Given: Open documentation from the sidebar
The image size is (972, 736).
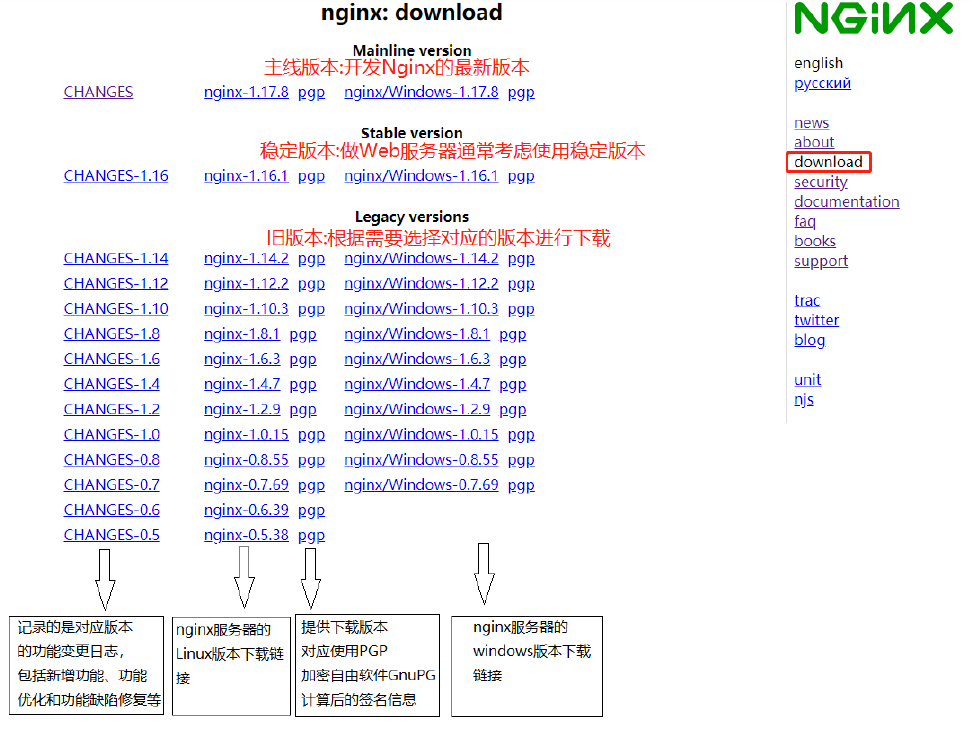Looking at the screenshot, I should click(x=847, y=202).
